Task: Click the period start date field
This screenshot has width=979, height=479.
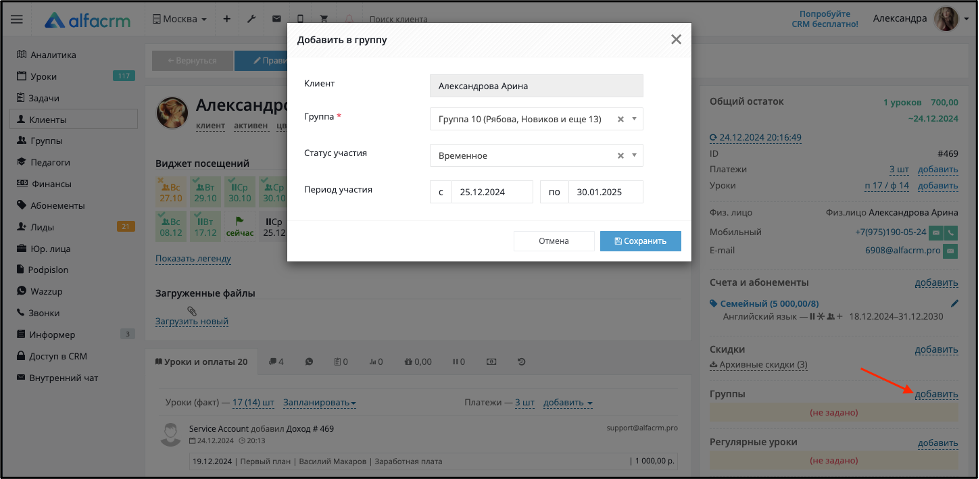Action: click(492, 192)
